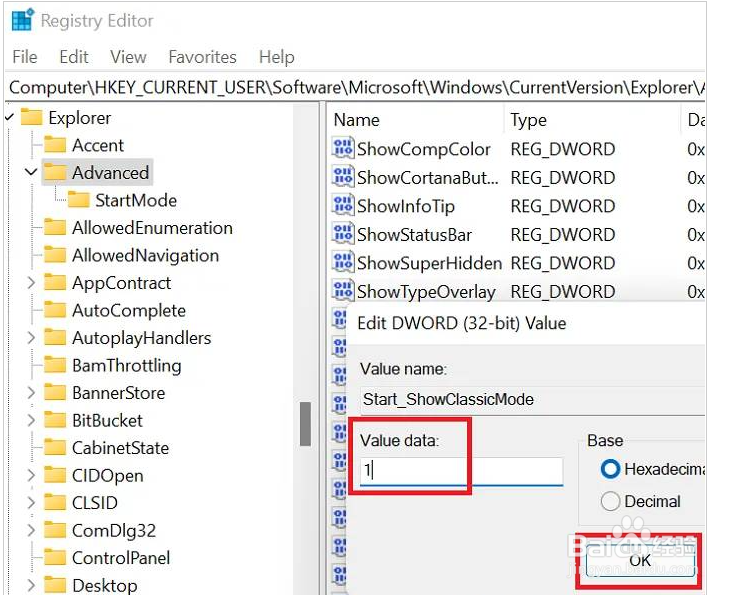
Task: Select the CabinetState tree label
Action: [120, 448]
